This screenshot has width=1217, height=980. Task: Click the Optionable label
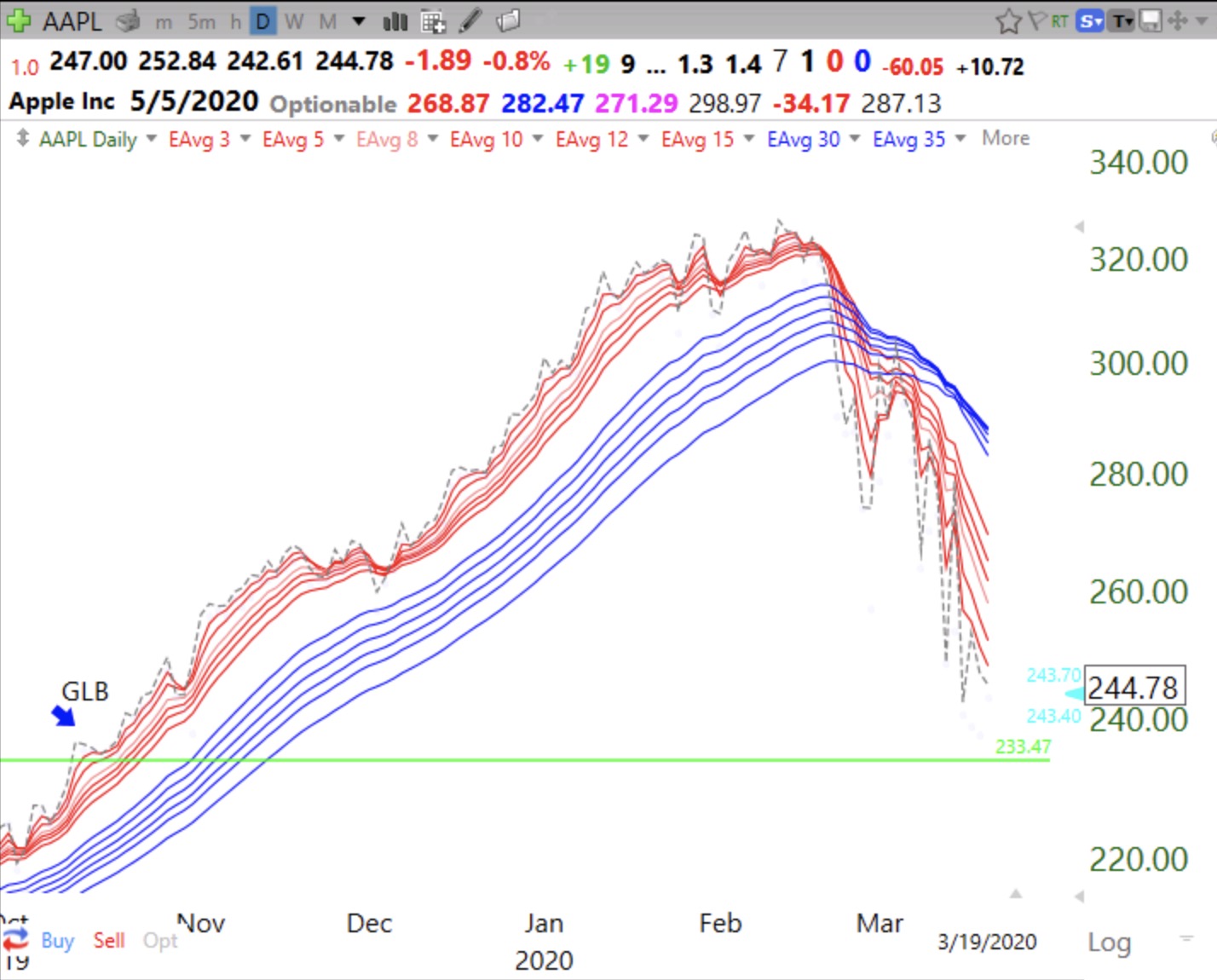[333, 104]
